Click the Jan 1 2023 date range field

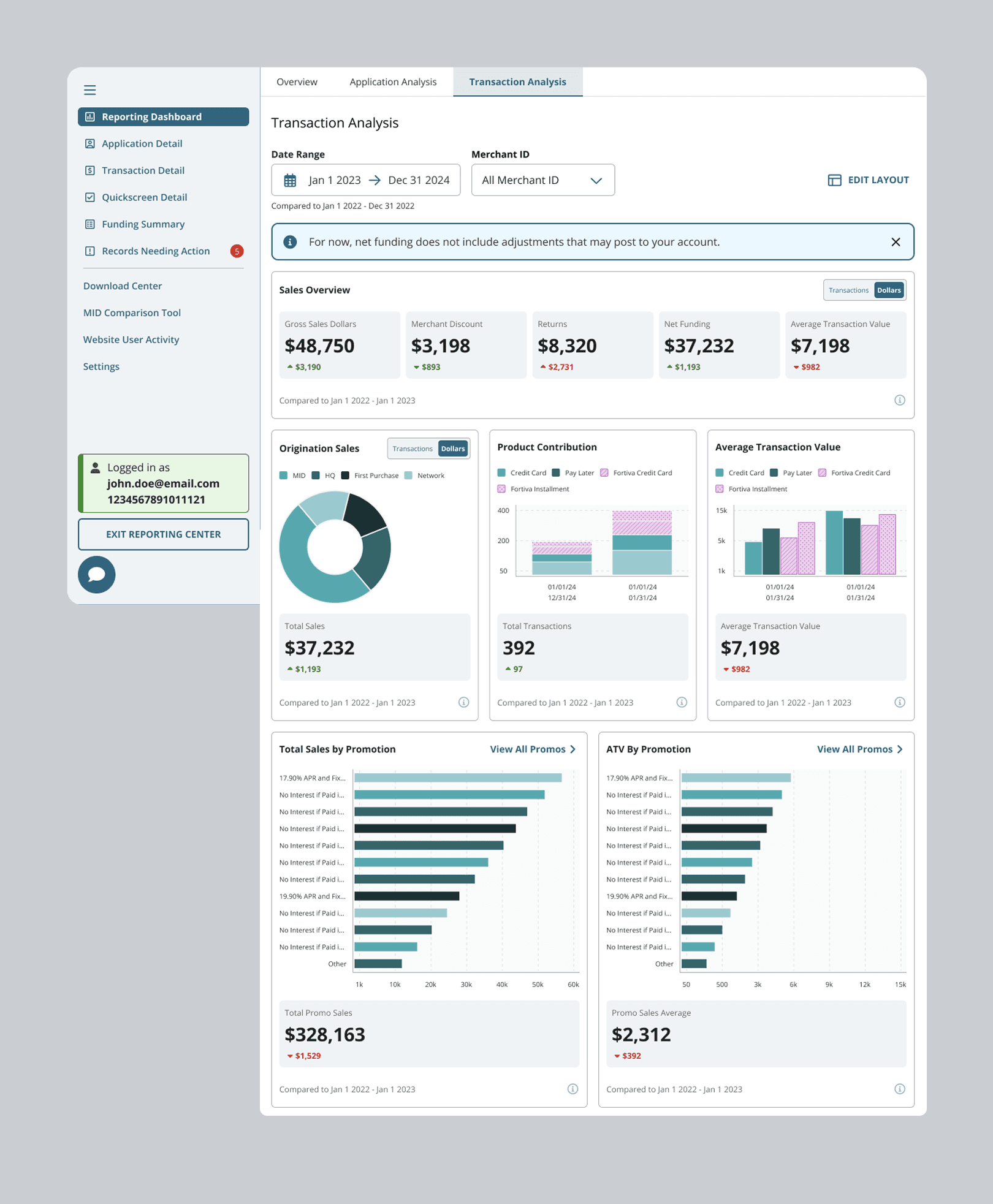tap(334, 180)
